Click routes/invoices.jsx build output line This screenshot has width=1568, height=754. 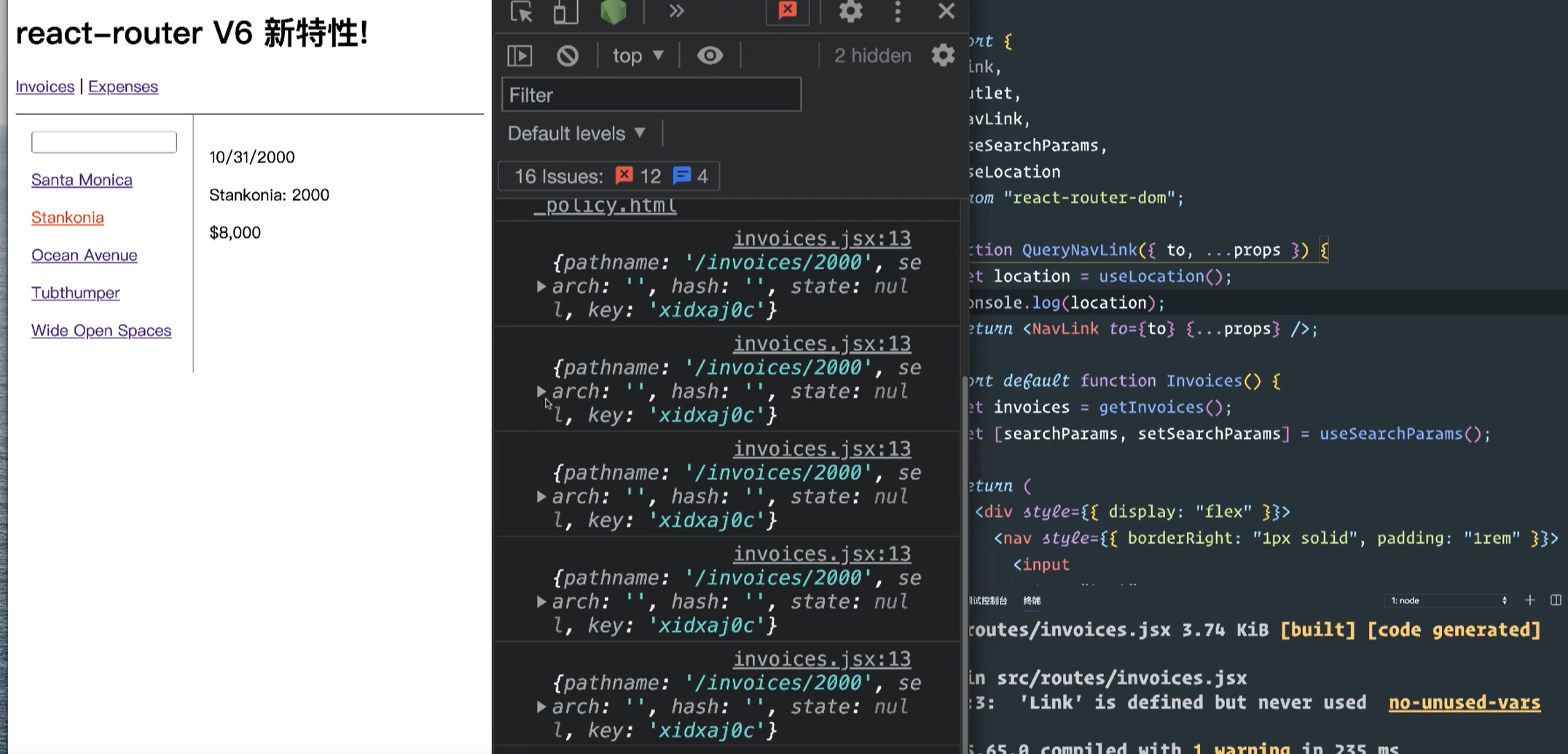[x=1254, y=630]
